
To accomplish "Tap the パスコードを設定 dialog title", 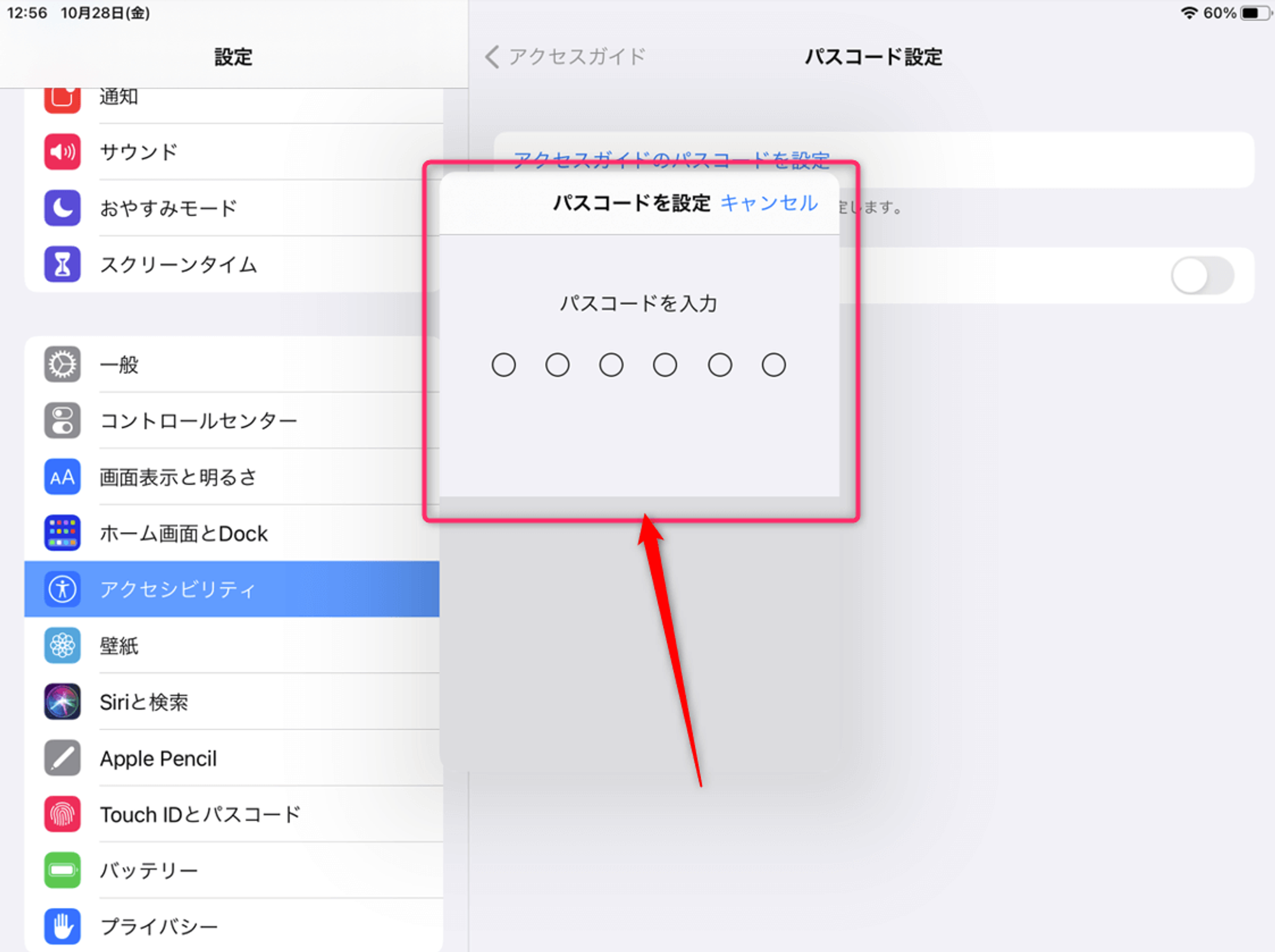I will [631, 203].
